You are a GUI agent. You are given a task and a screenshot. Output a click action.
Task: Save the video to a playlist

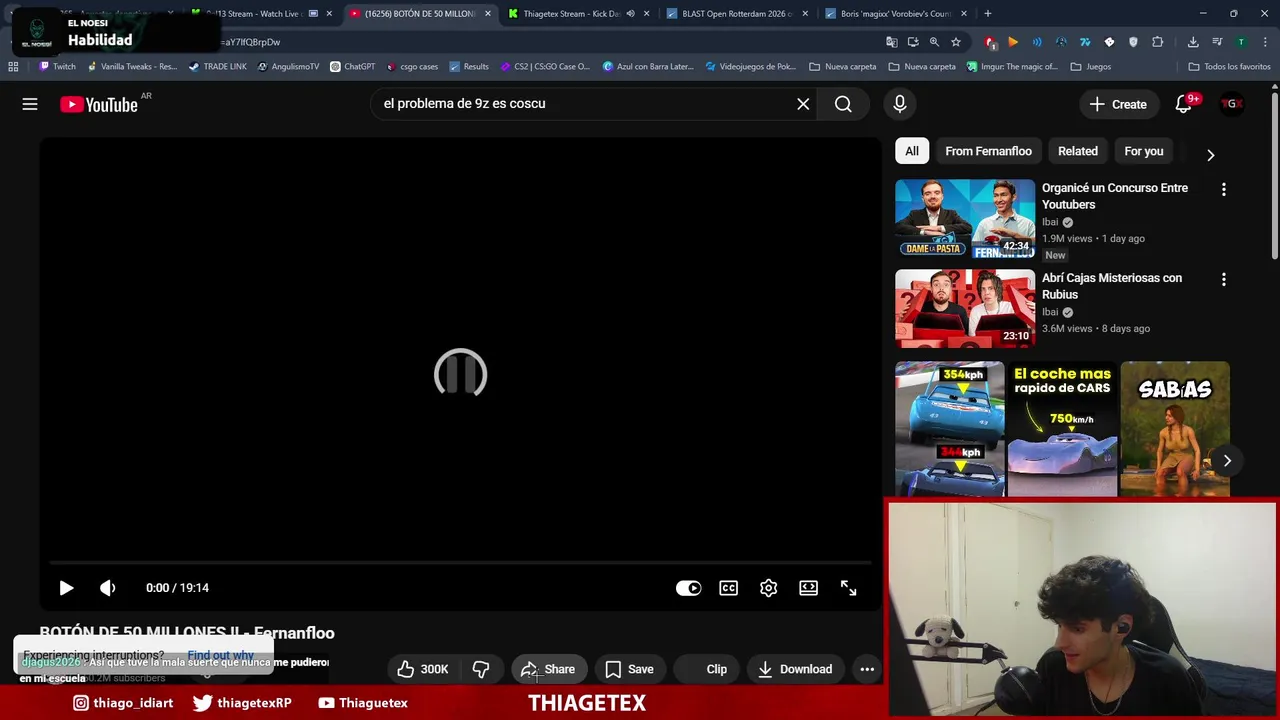coord(629,669)
